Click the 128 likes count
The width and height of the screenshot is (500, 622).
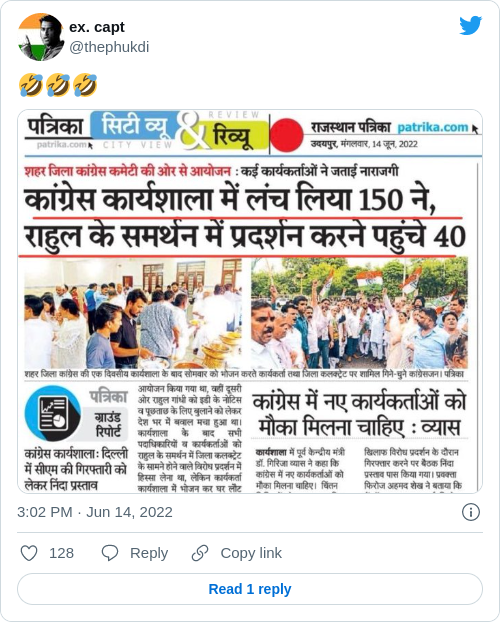tap(62, 553)
